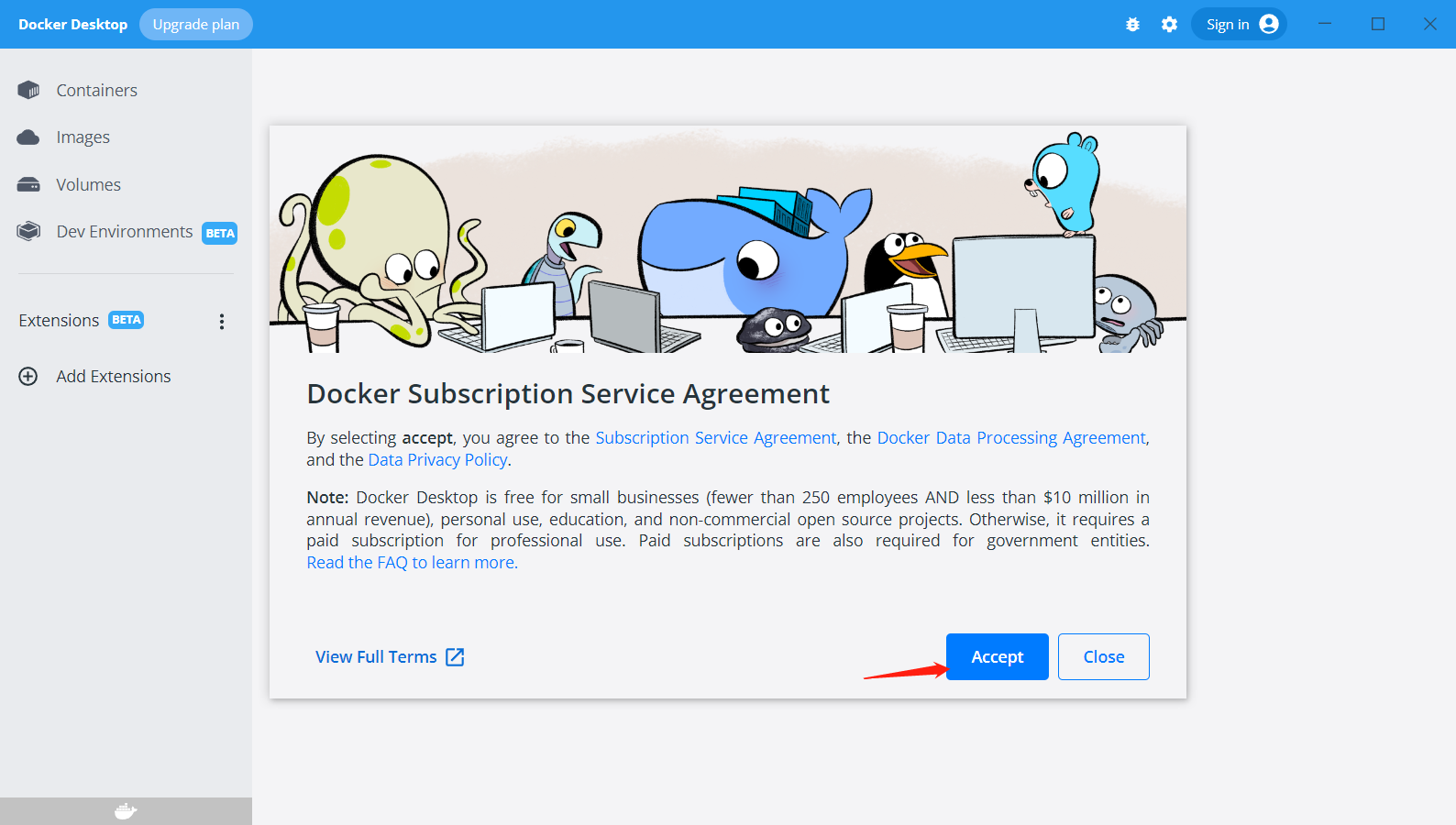Accept the subscription service agreement
Image resolution: width=1456 pixels, height=825 pixels.
[998, 657]
